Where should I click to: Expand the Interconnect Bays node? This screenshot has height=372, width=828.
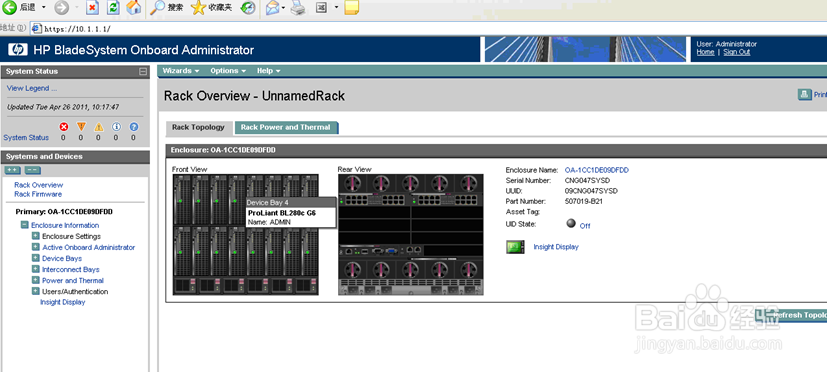point(35,269)
